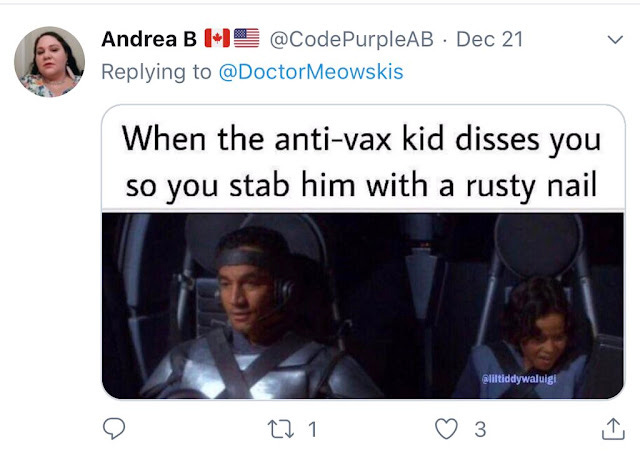Click the meme caption text 'When the anti-vax kid'
Viewport: 640px width, 462px height.
(260, 139)
